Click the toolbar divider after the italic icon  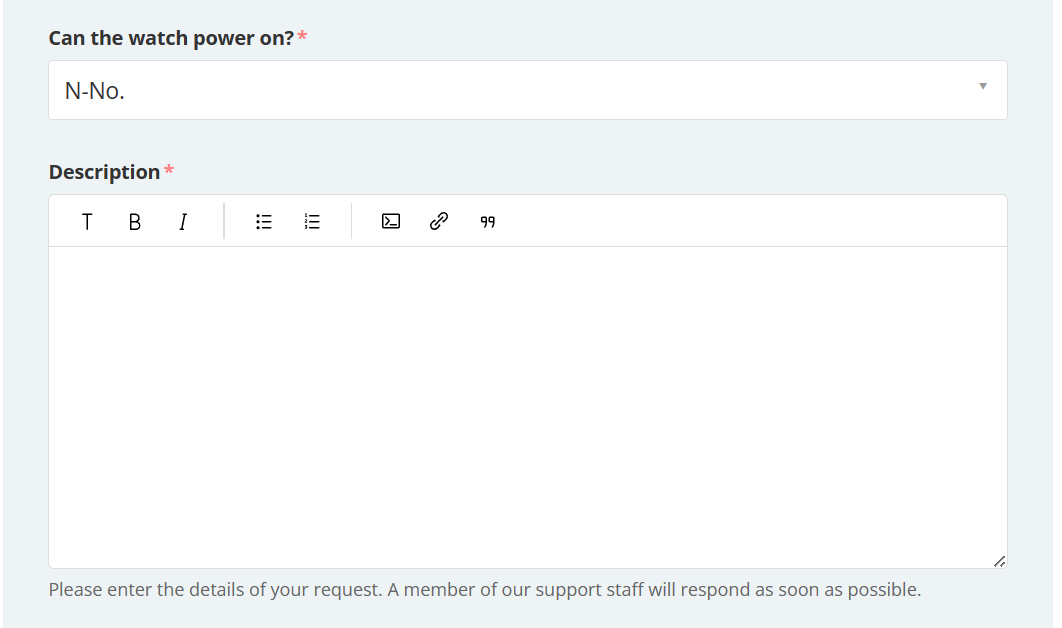224,221
